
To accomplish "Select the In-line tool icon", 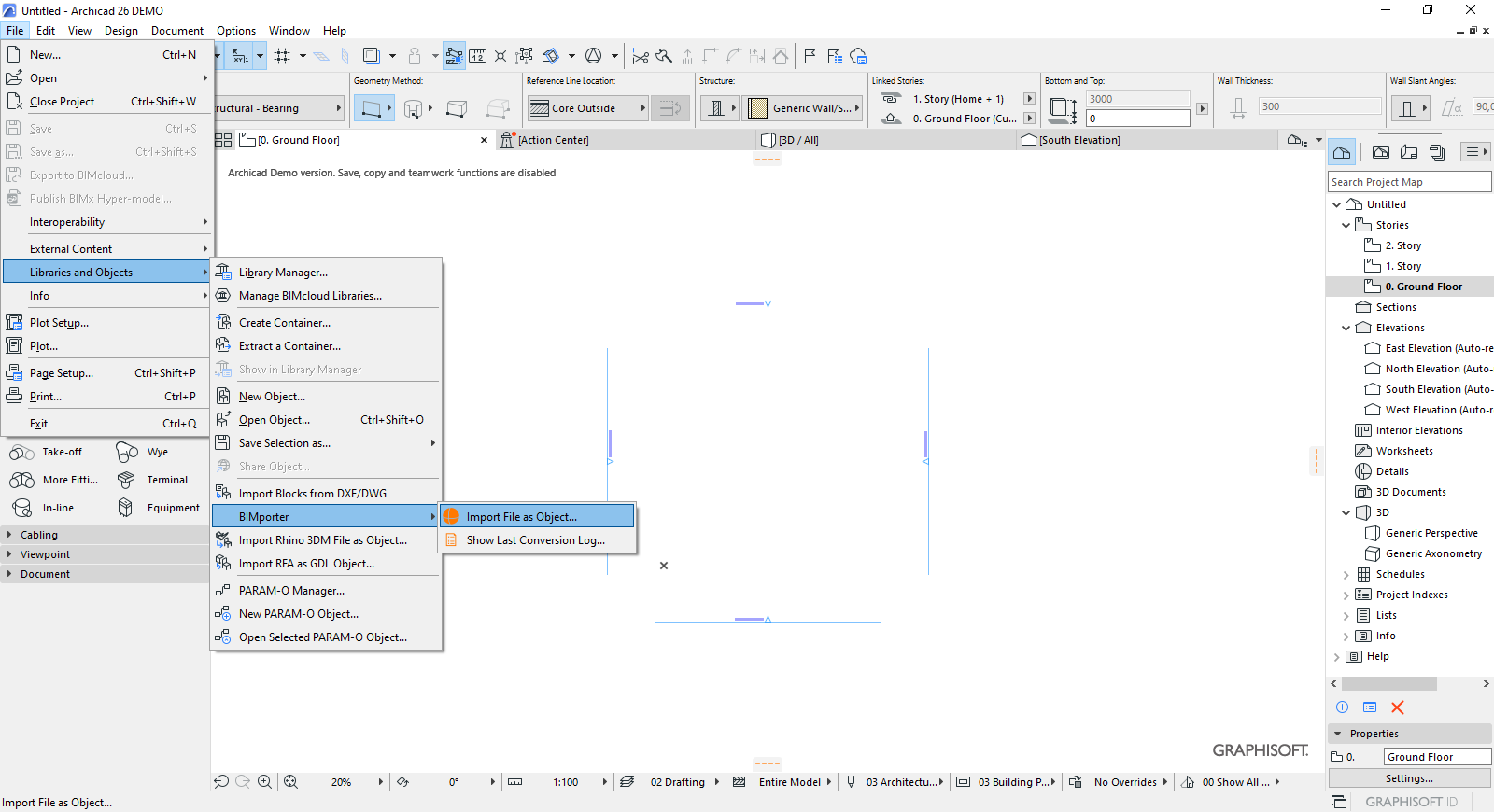I will (x=22, y=508).
